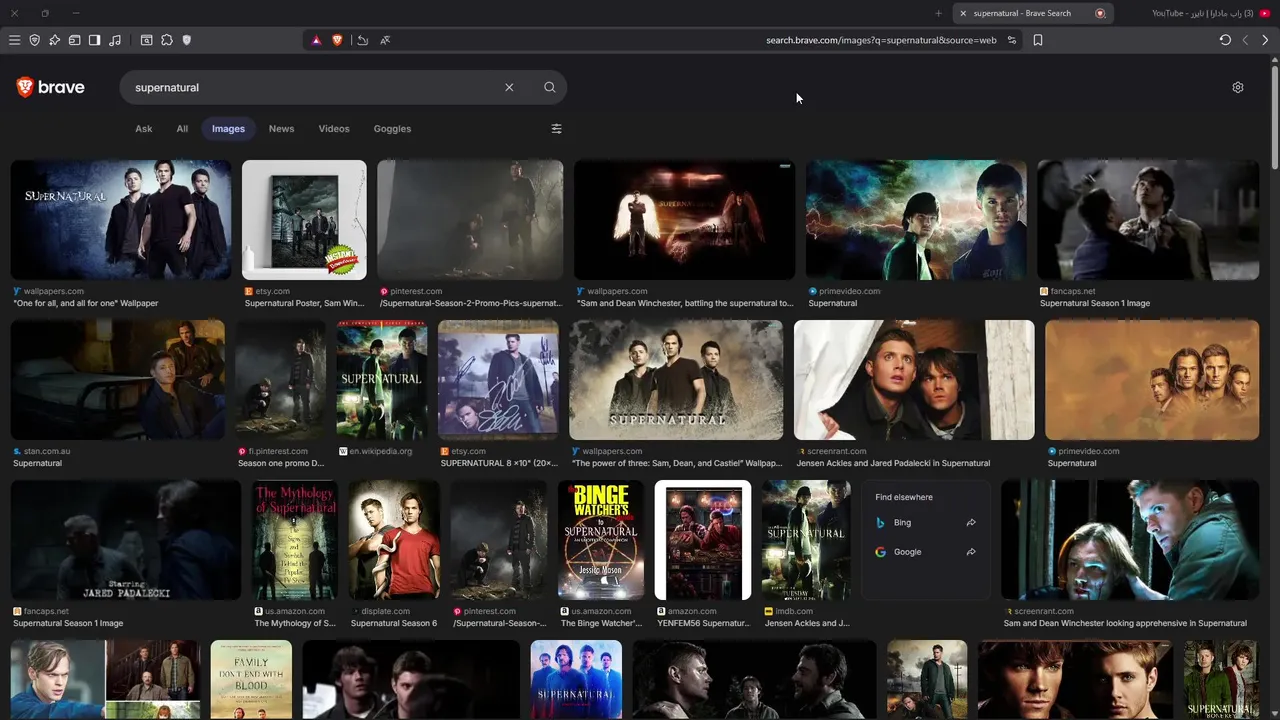Toggle the browser sidebar panel icon
This screenshot has width=1280, height=720.
(x=94, y=40)
